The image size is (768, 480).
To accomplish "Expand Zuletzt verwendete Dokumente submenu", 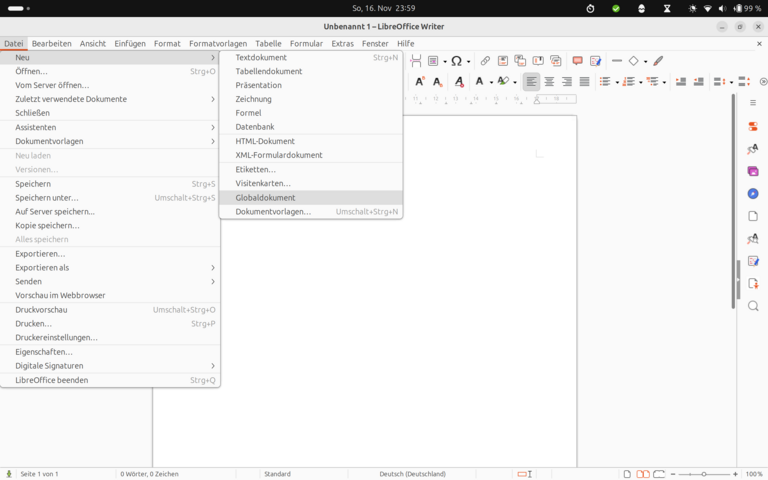I will pos(110,99).
